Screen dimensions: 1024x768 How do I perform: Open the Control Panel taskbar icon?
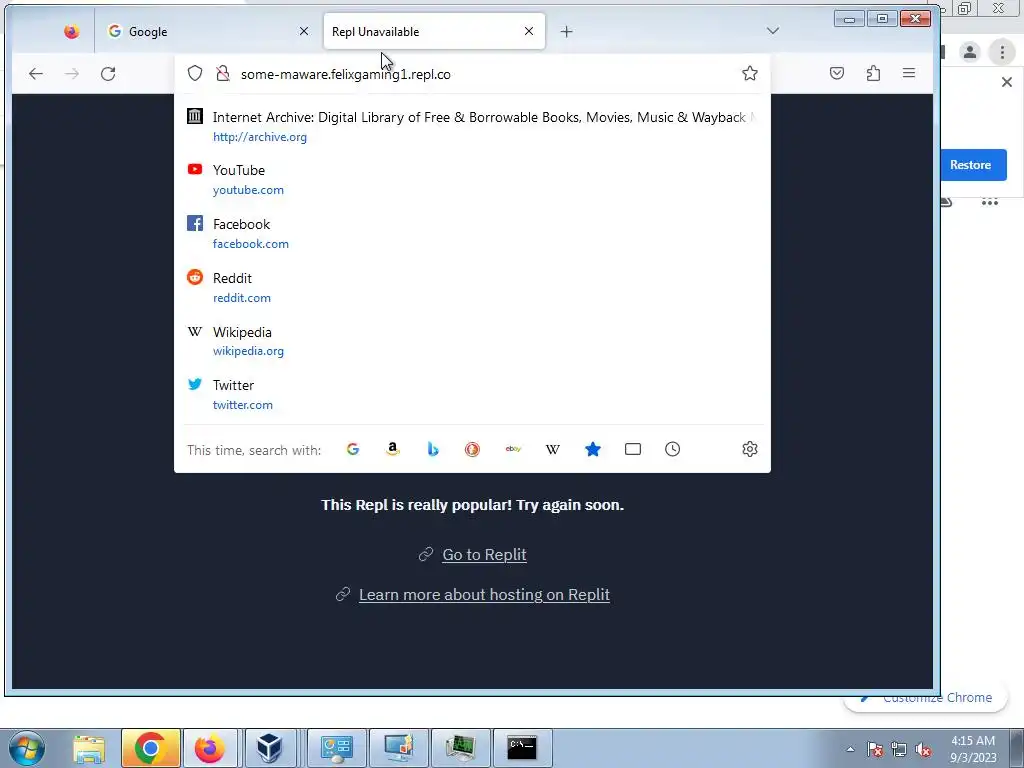pos(337,748)
